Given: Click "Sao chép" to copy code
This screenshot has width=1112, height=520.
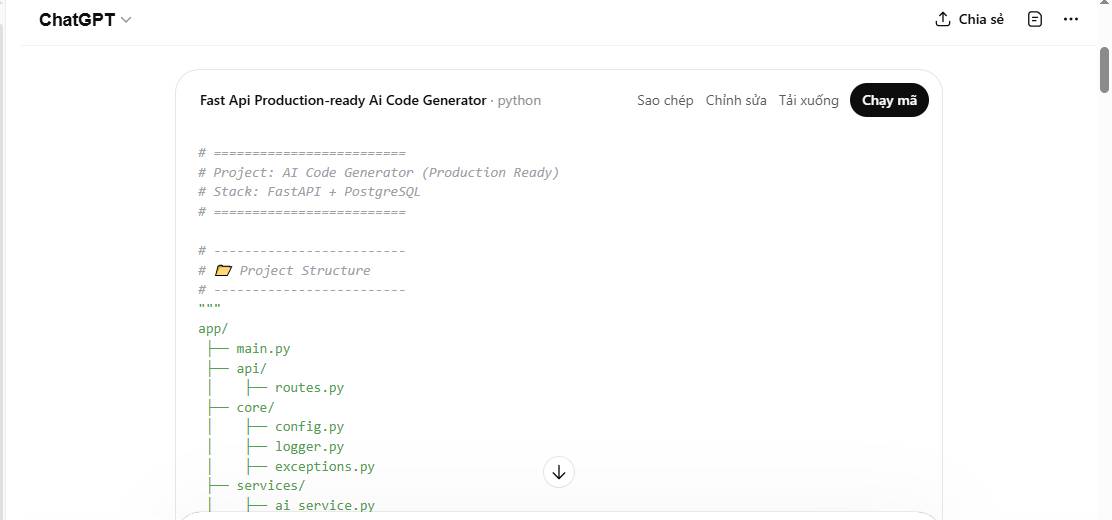Looking at the screenshot, I should [x=665, y=100].
